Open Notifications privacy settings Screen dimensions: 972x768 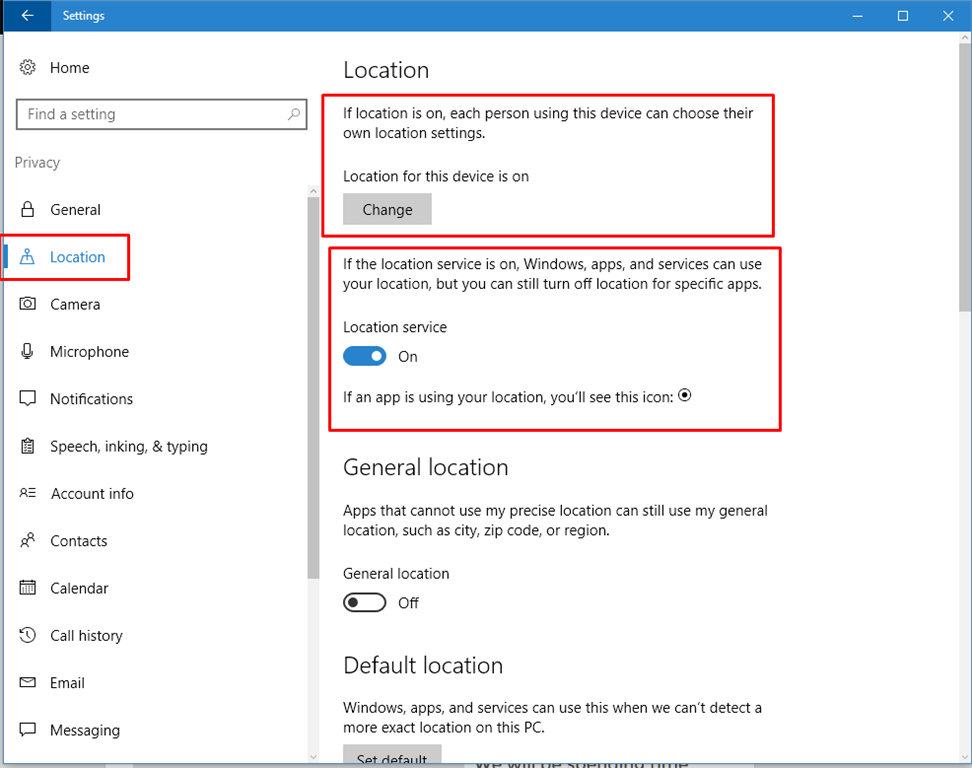pyautogui.click(x=91, y=399)
